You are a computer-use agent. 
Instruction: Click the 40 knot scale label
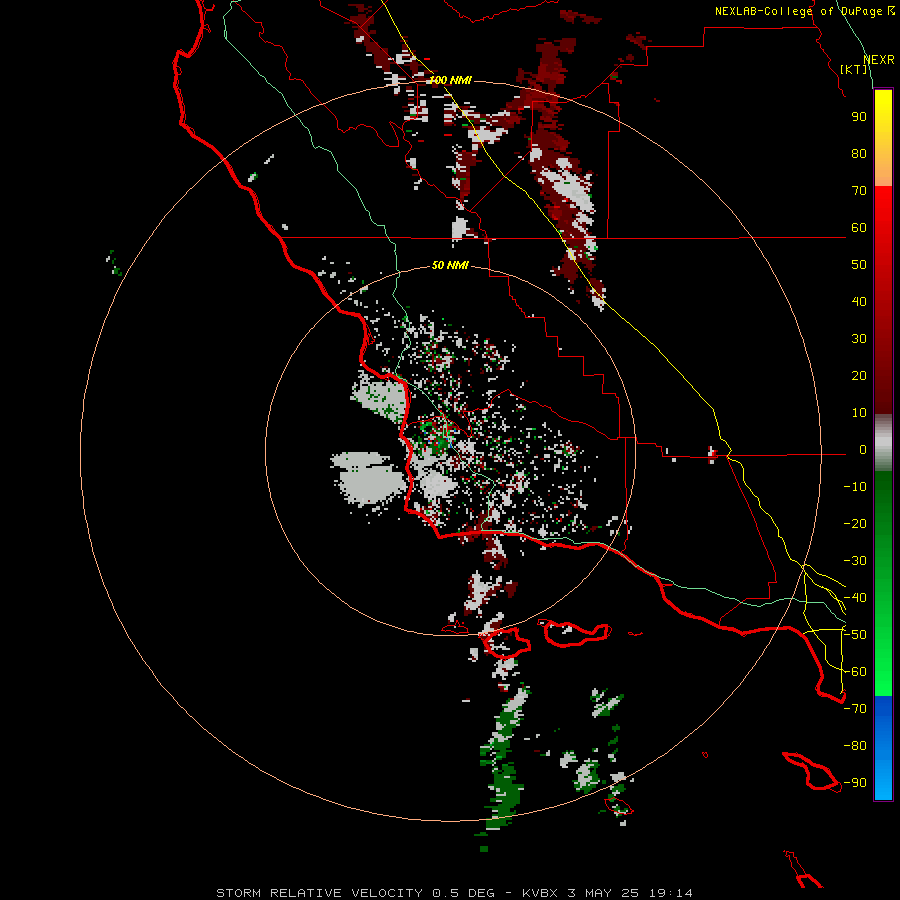tap(859, 302)
